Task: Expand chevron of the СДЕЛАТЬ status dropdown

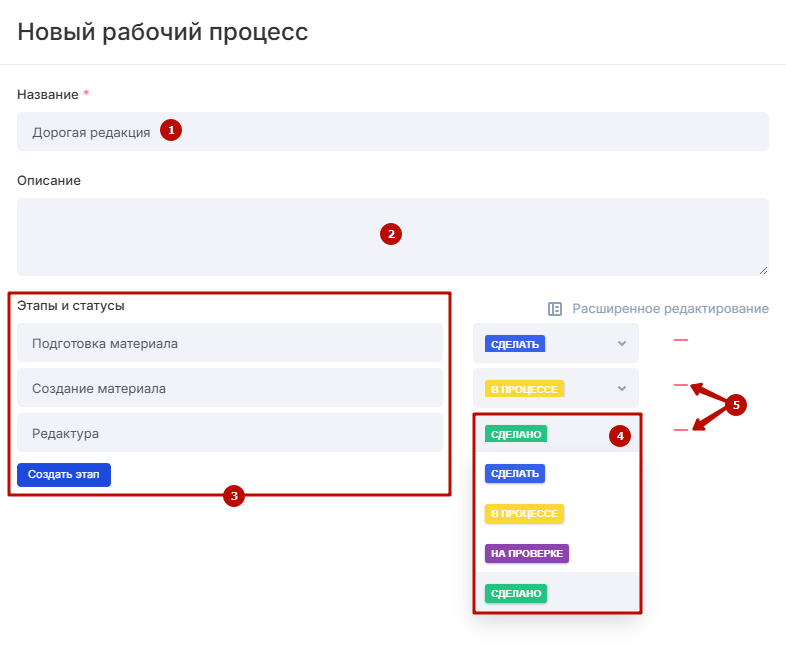Action: tap(621, 344)
